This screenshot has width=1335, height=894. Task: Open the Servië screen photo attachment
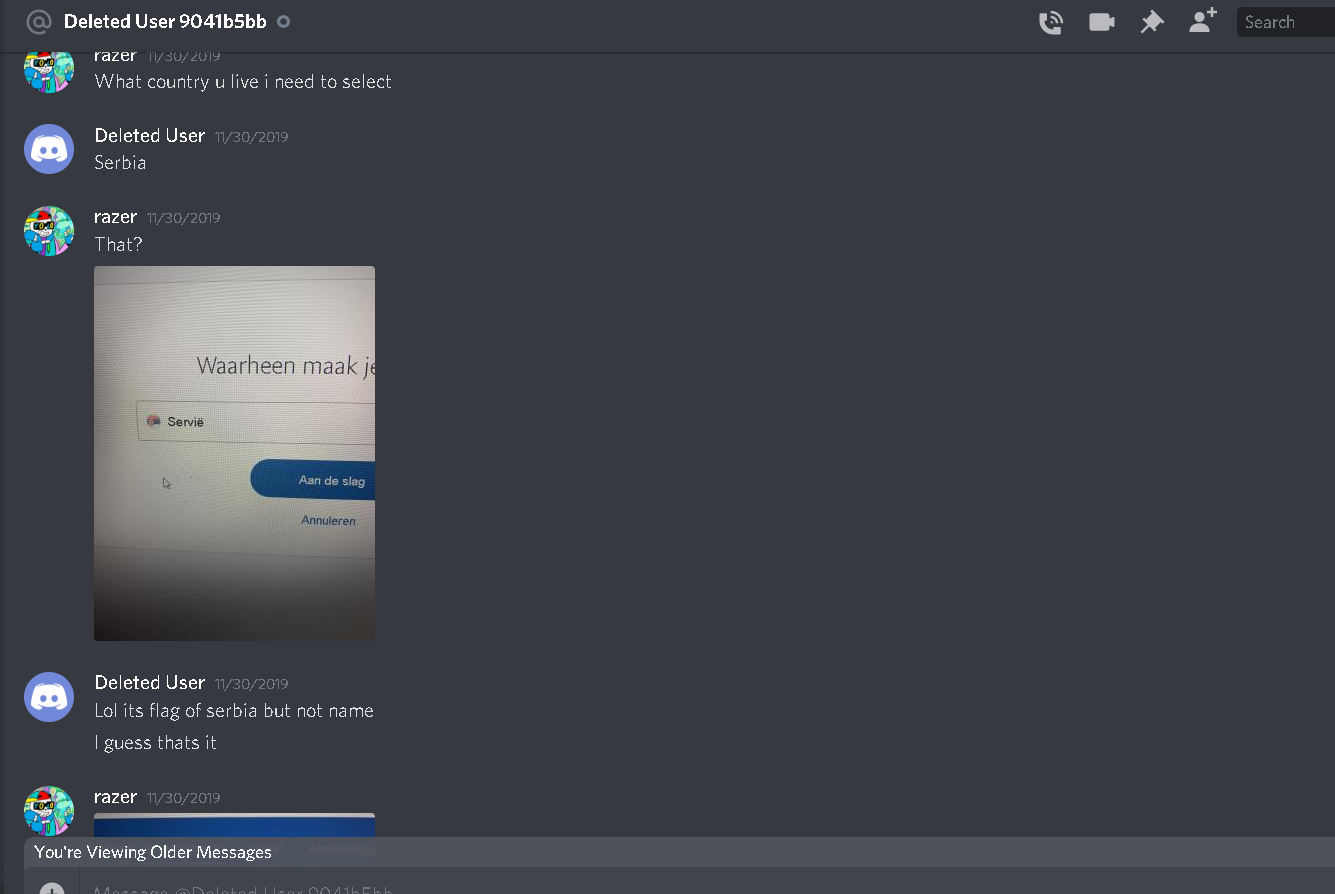(234, 453)
